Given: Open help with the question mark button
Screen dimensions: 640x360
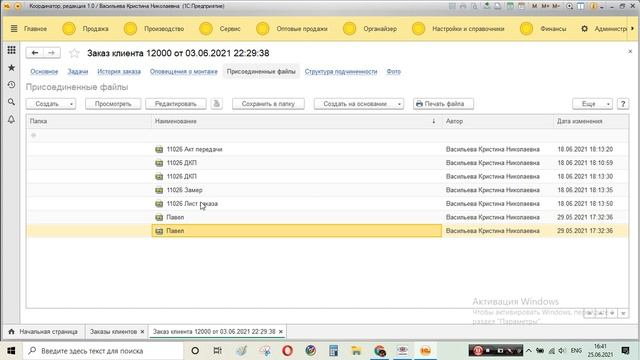Looking at the screenshot, I should 623,104.
